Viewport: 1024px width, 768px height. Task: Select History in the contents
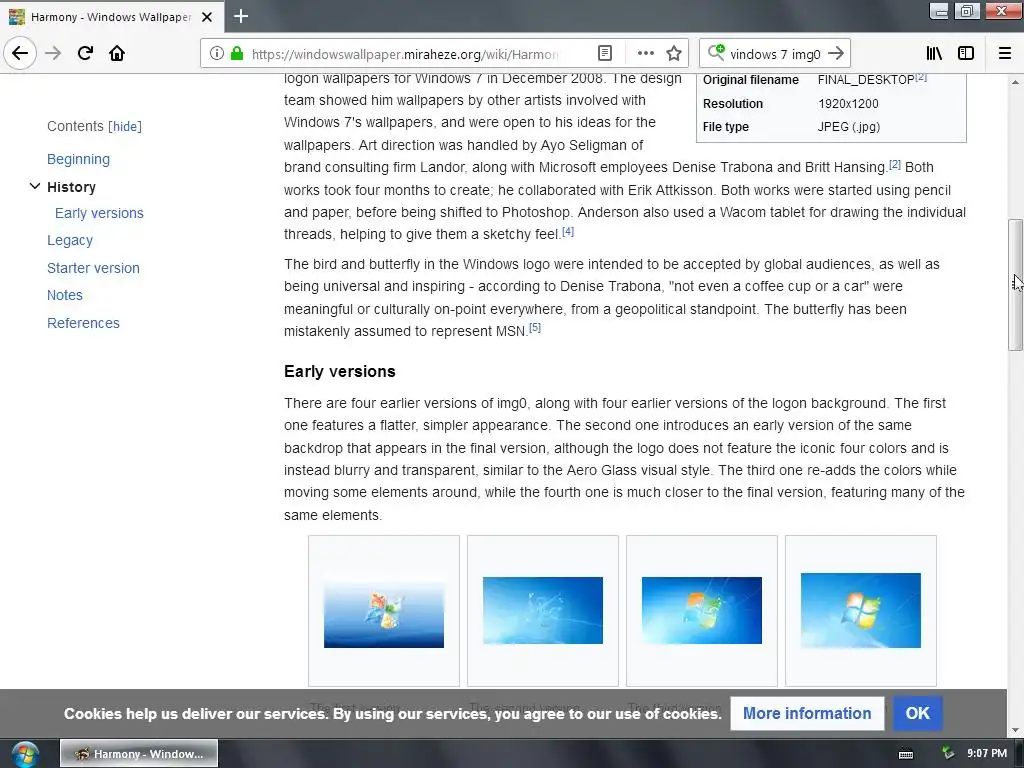71,187
